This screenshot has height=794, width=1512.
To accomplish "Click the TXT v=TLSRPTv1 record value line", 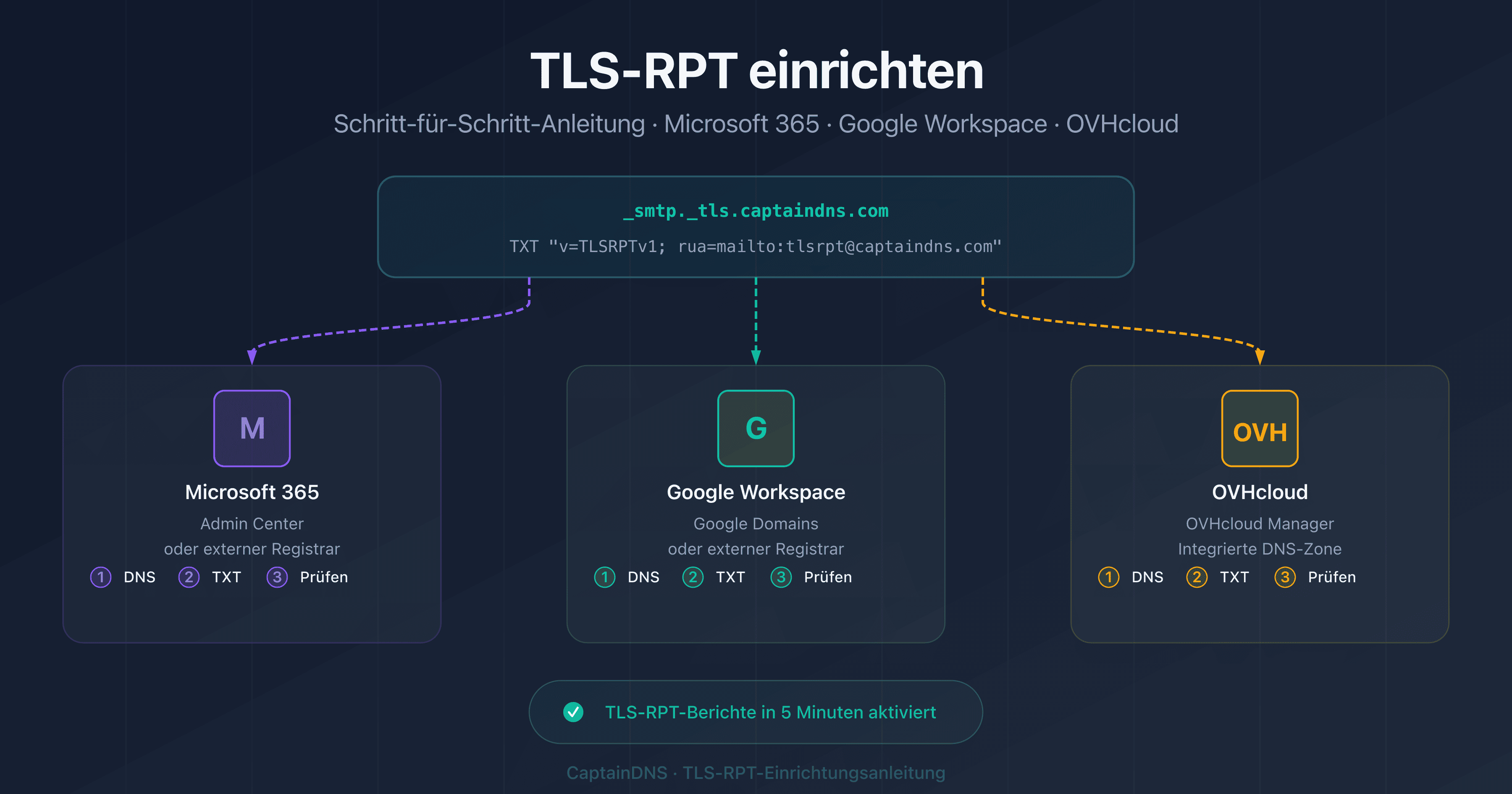I will point(756,246).
